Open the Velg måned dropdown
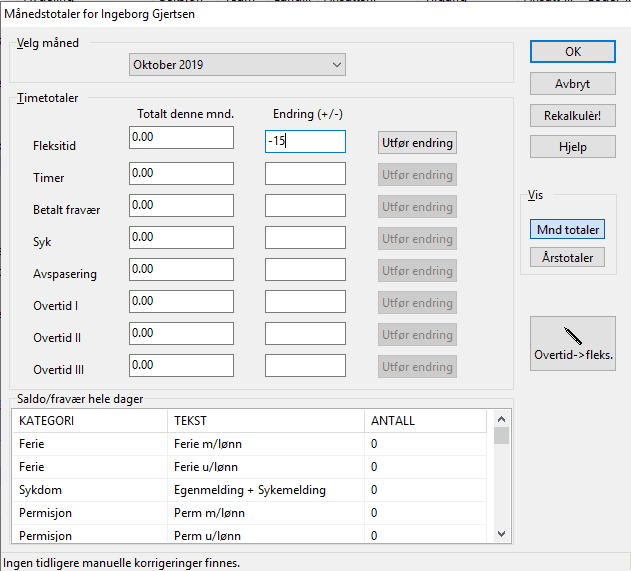 (237, 65)
